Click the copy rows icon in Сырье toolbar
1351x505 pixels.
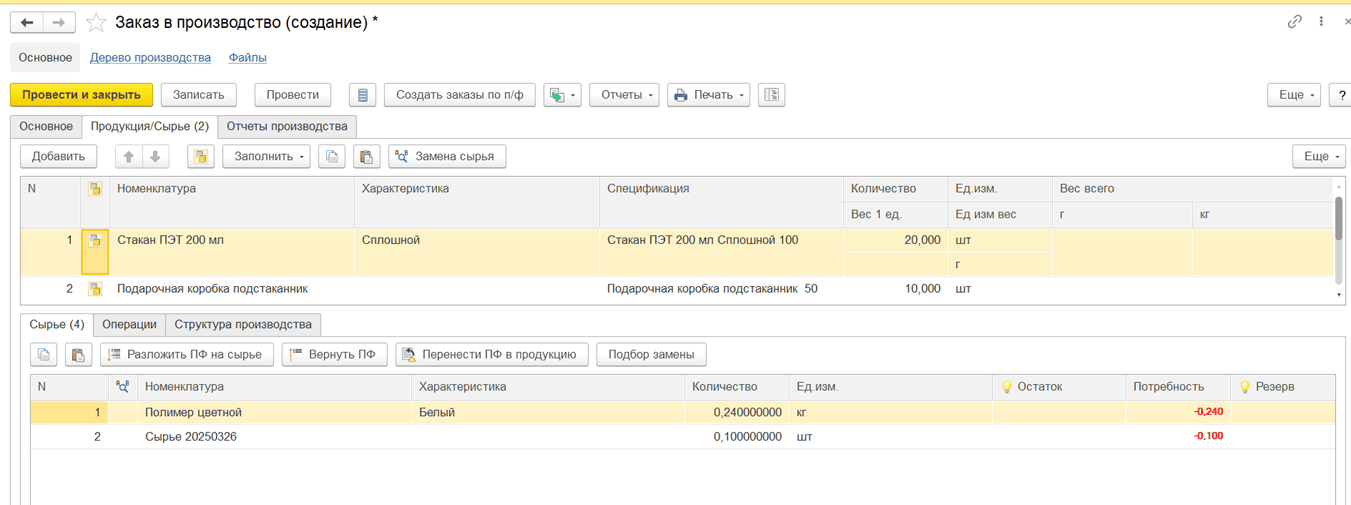tap(44, 354)
